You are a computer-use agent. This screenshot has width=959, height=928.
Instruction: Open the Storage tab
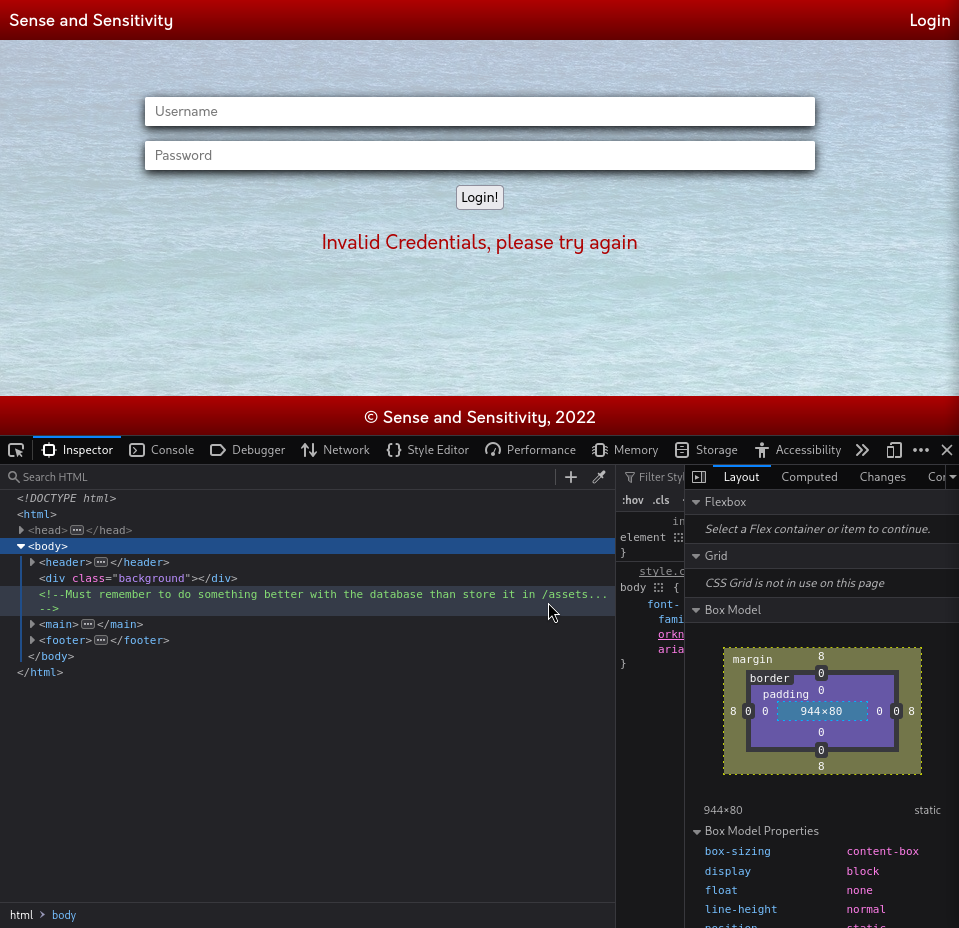[x=706, y=450]
